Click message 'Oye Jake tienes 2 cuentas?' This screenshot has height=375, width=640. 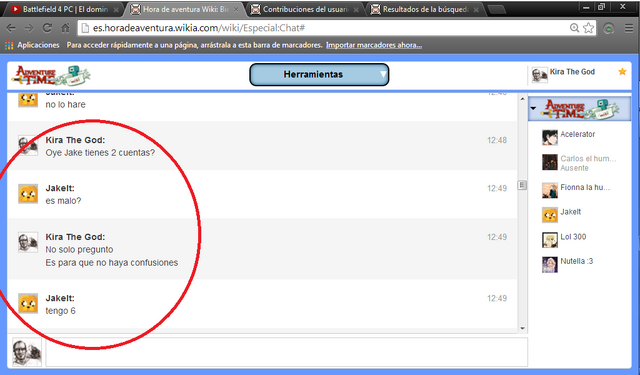point(100,153)
